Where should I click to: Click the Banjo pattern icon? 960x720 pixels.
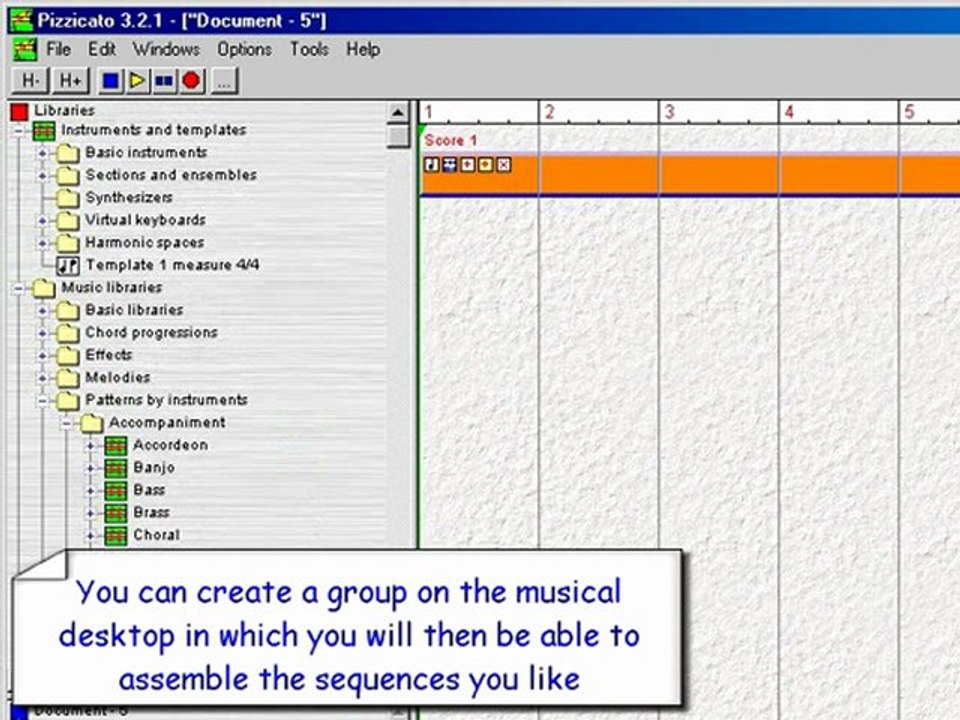[116, 468]
